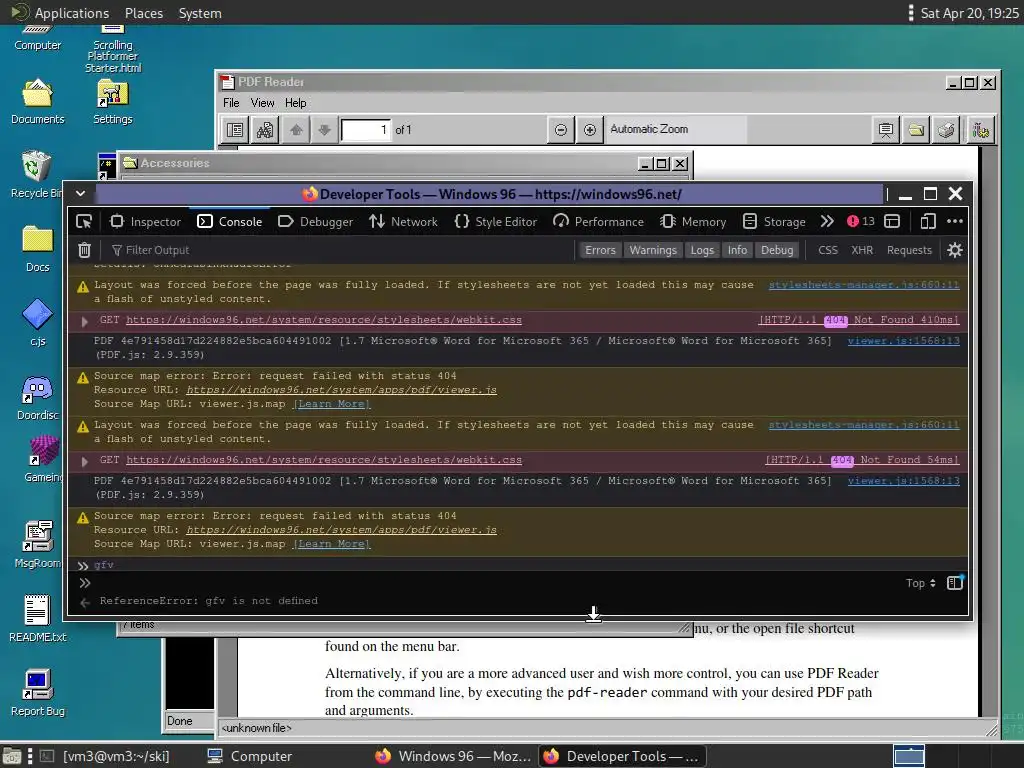Screen dimensions: 1024x768
Task: Click first Learn More link in source map error
Action: coord(332,404)
